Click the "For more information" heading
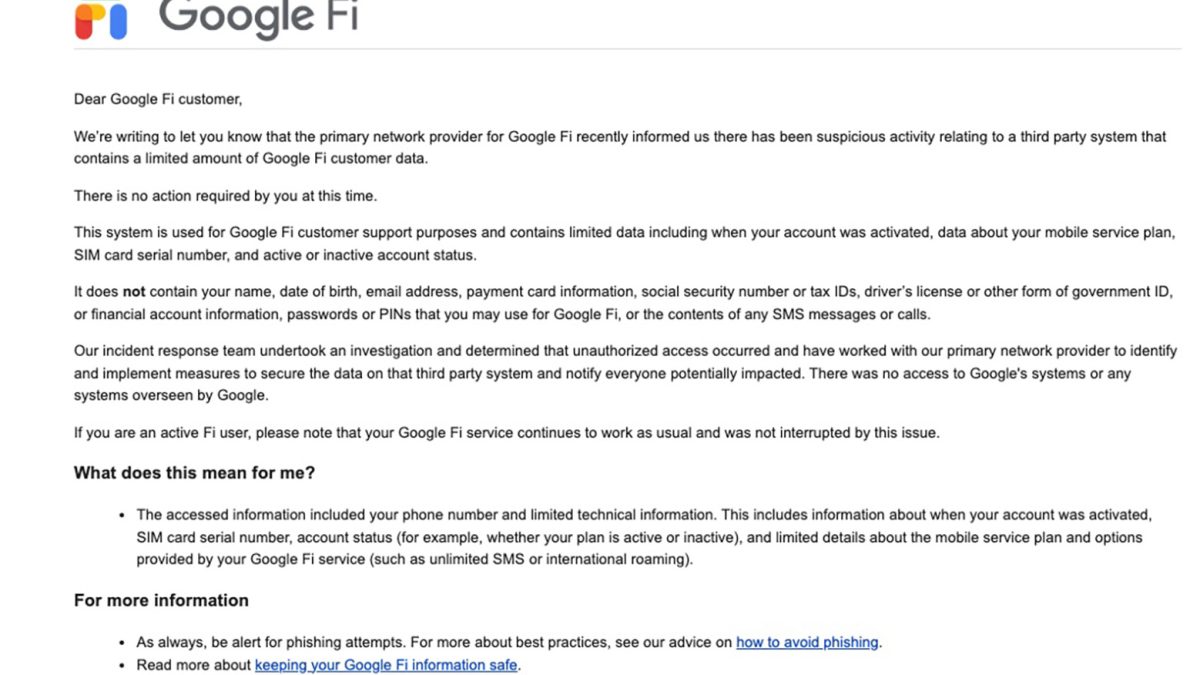This screenshot has width=1200, height=675. (161, 601)
